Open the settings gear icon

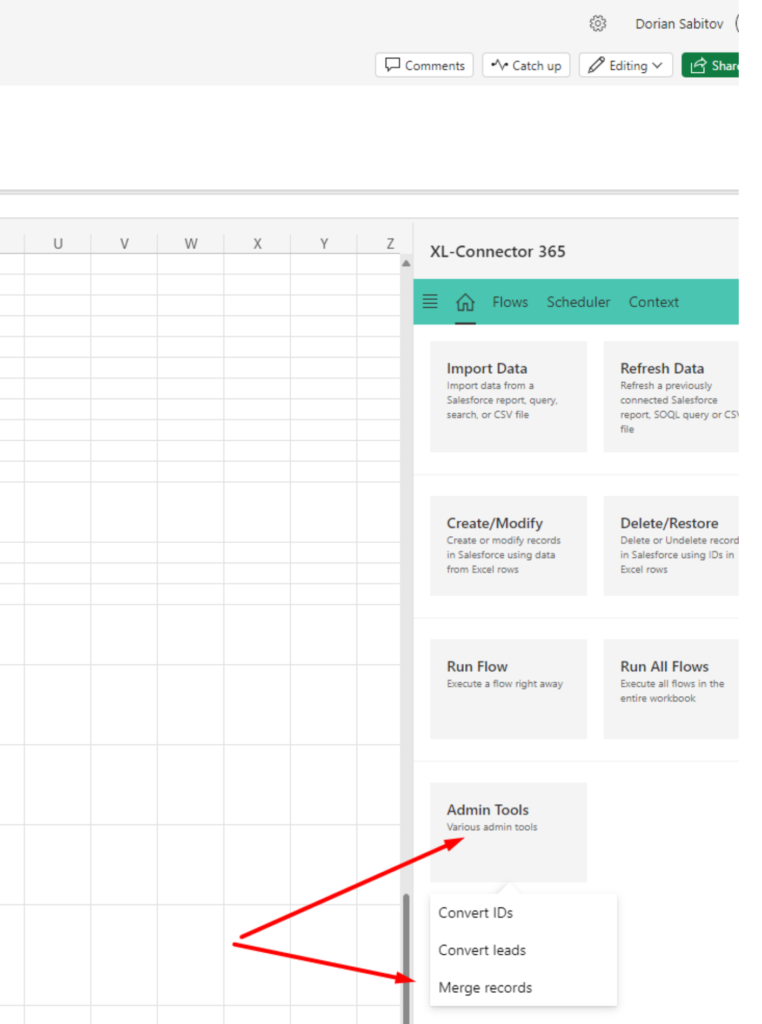point(597,24)
